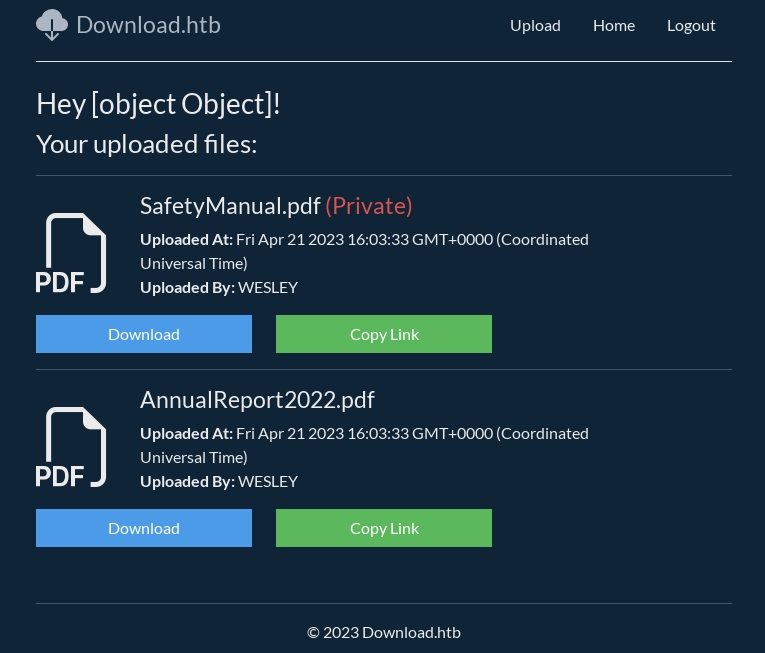Image resolution: width=765 pixels, height=653 pixels.
Task: Click the cloud download logo icon
Action: 52,25
